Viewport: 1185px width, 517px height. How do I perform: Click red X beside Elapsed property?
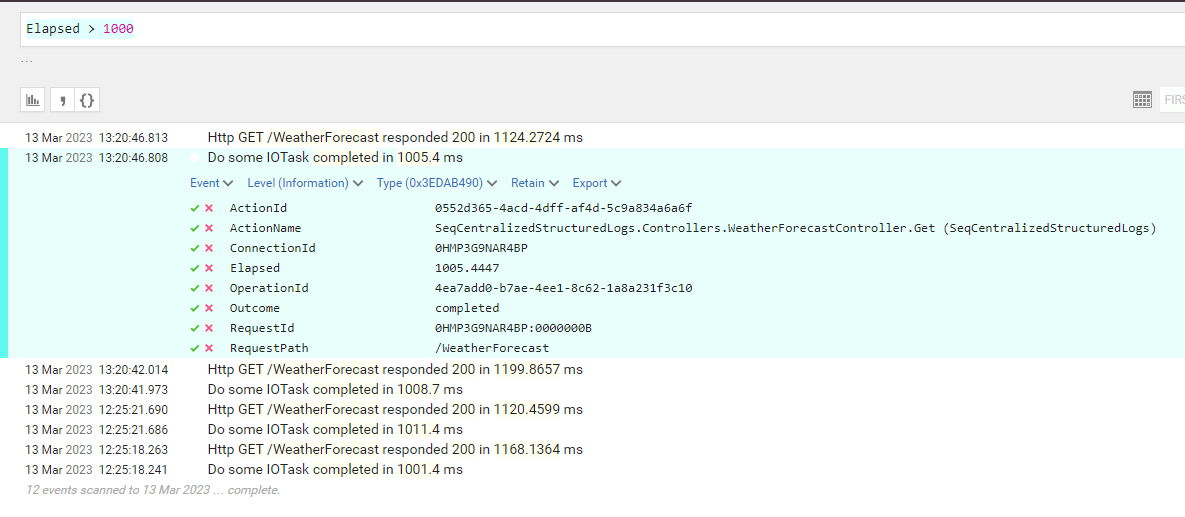click(x=209, y=268)
